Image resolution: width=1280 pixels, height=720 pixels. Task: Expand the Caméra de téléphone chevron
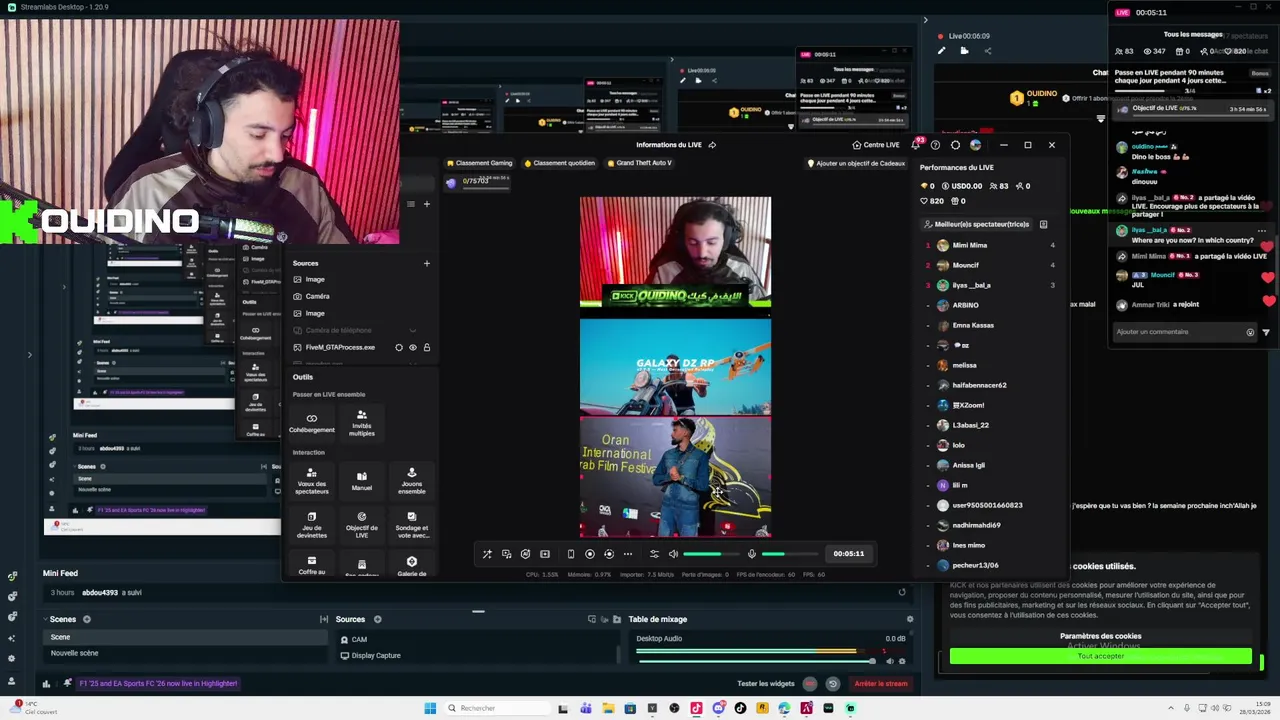[413, 330]
